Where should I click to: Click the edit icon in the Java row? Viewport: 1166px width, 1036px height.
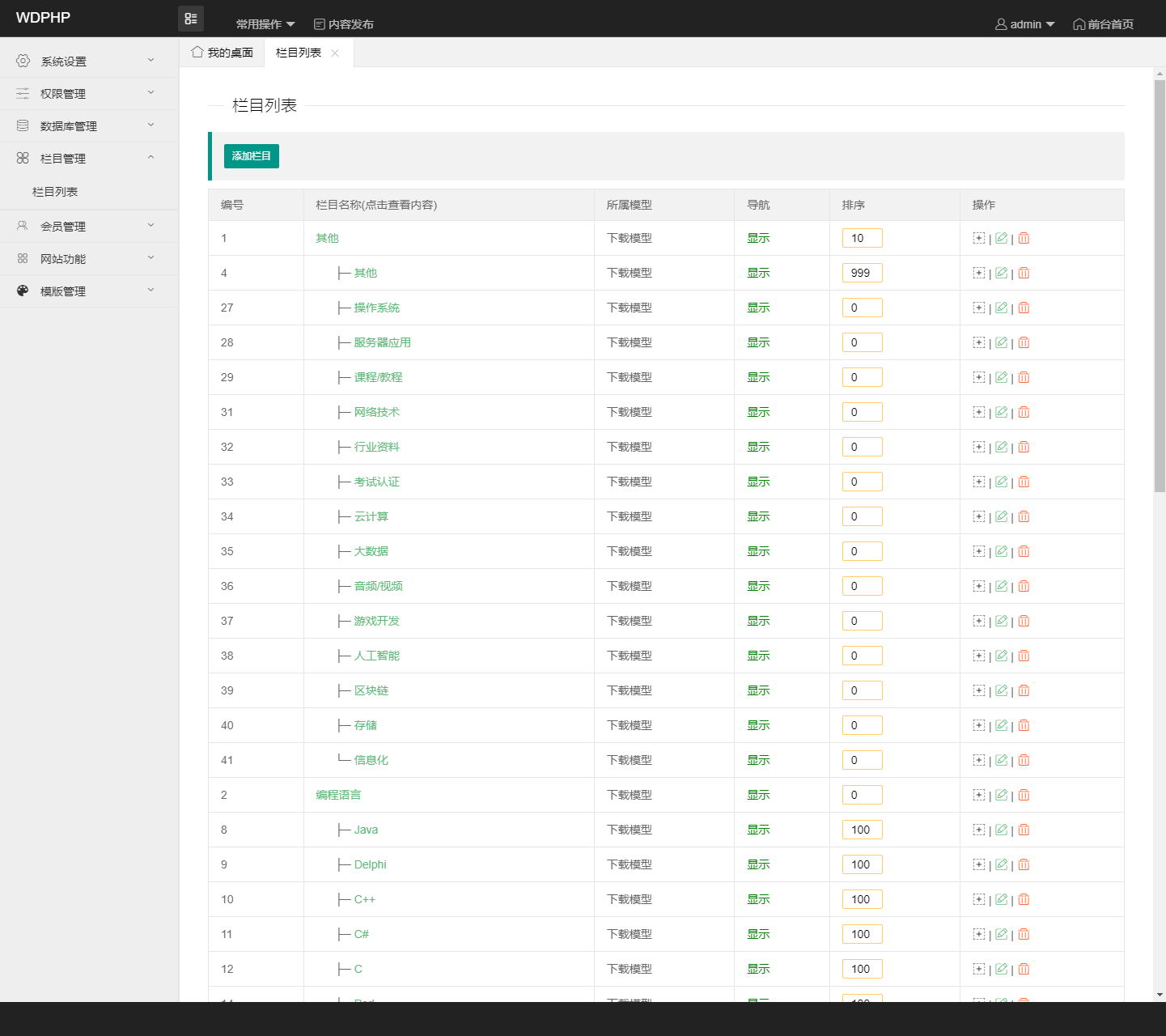tap(1002, 830)
